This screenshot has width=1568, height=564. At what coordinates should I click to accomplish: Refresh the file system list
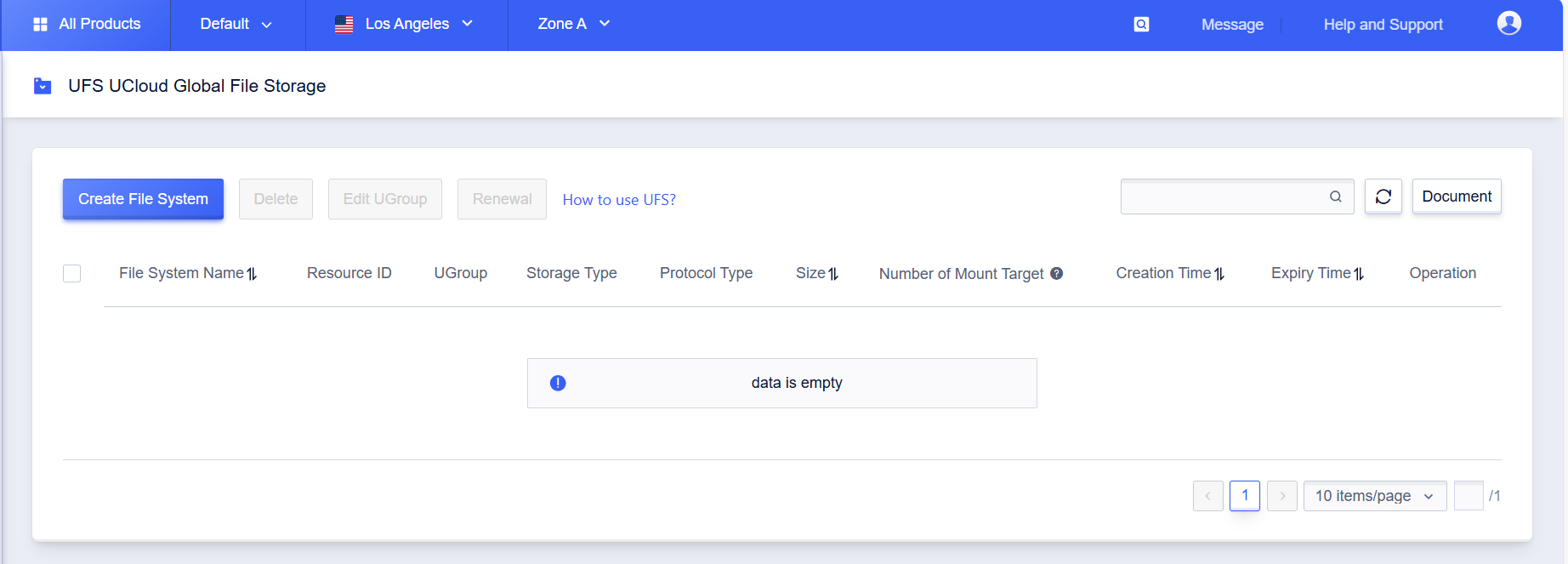(1383, 197)
